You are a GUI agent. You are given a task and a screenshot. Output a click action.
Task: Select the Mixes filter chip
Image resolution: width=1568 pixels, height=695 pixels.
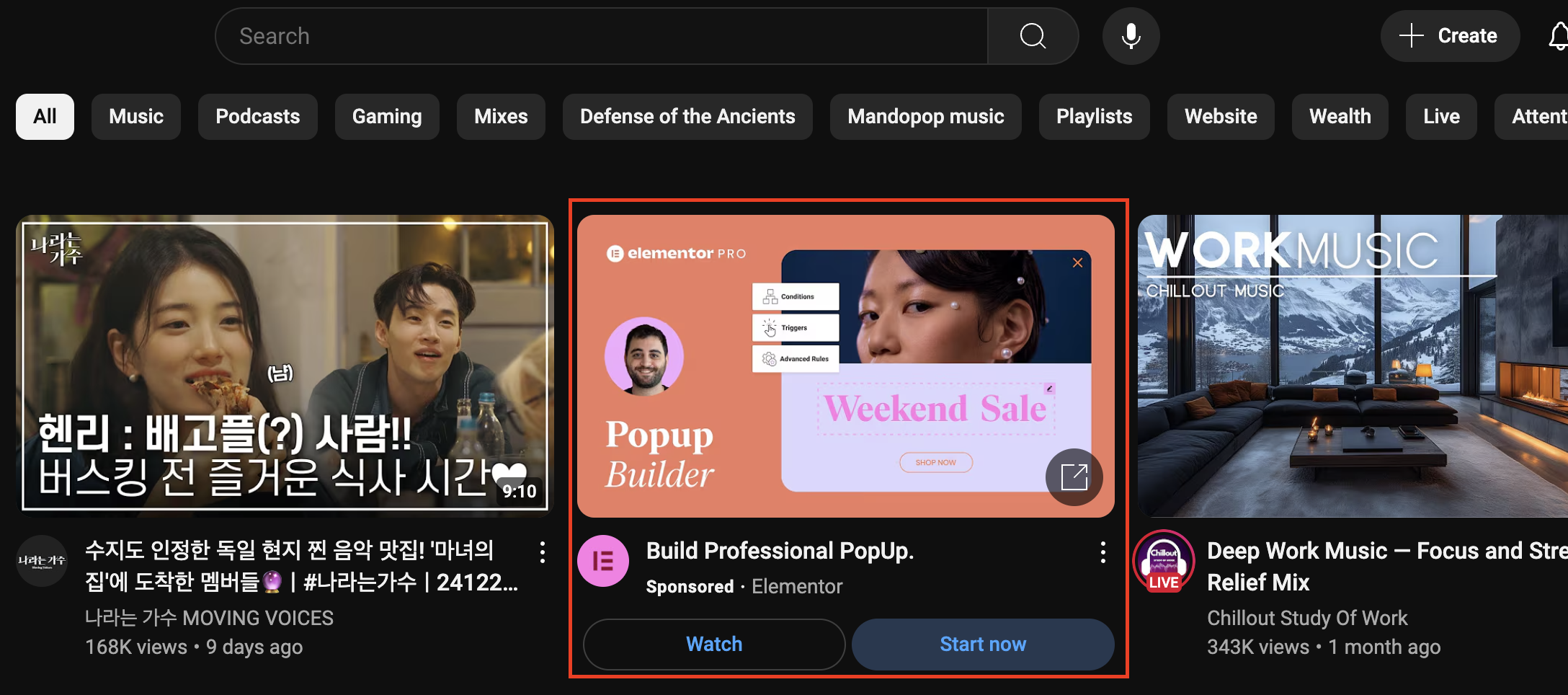pyautogui.click(x=501, y=117)
